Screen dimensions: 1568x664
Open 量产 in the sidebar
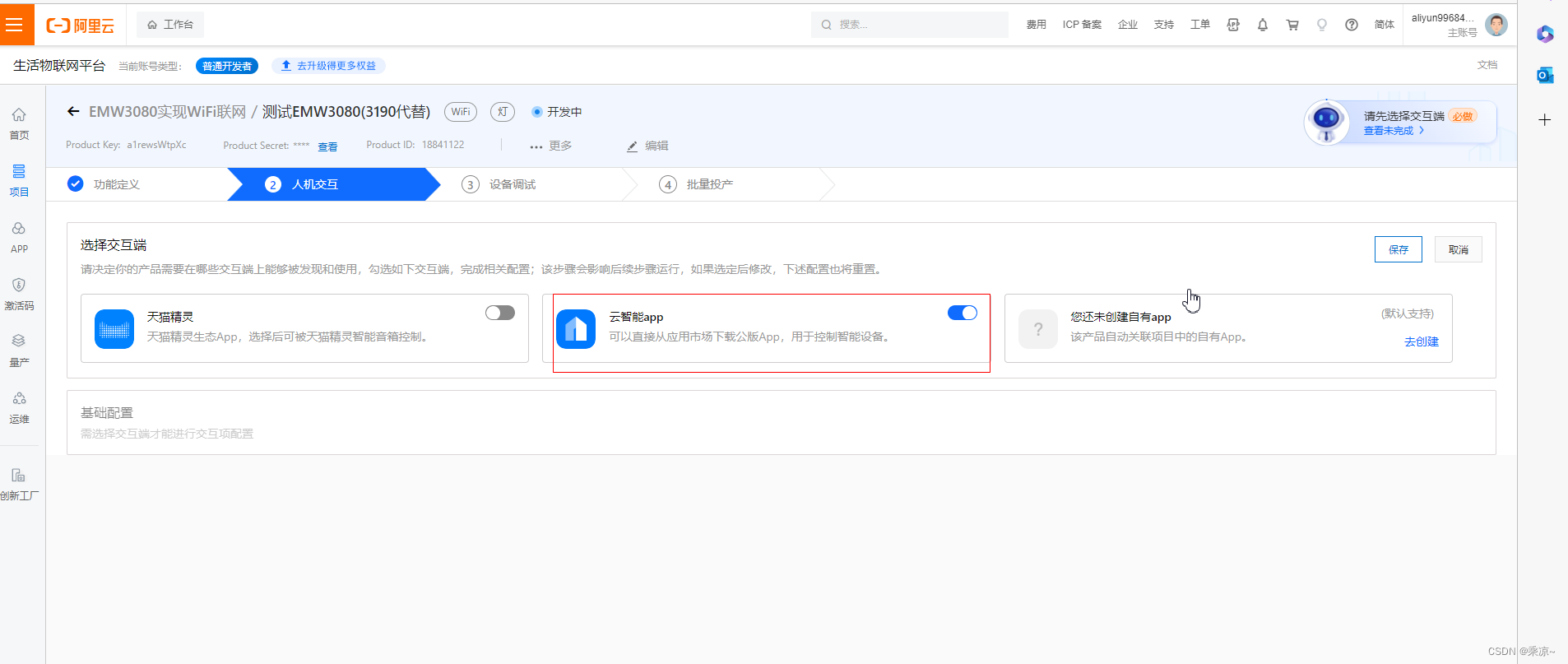click(x=19, y=351)
